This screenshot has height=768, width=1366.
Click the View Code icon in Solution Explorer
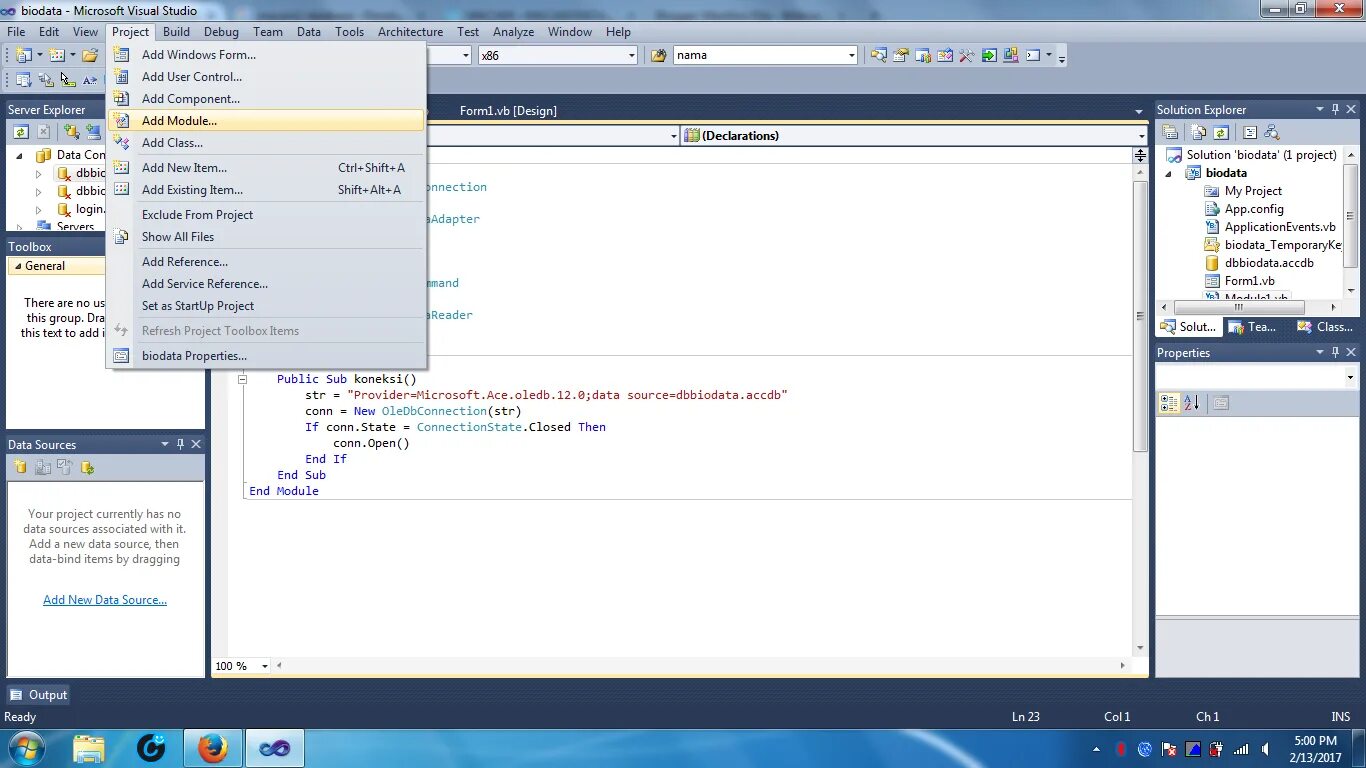pyautogui.click(x=1249, y=132)
